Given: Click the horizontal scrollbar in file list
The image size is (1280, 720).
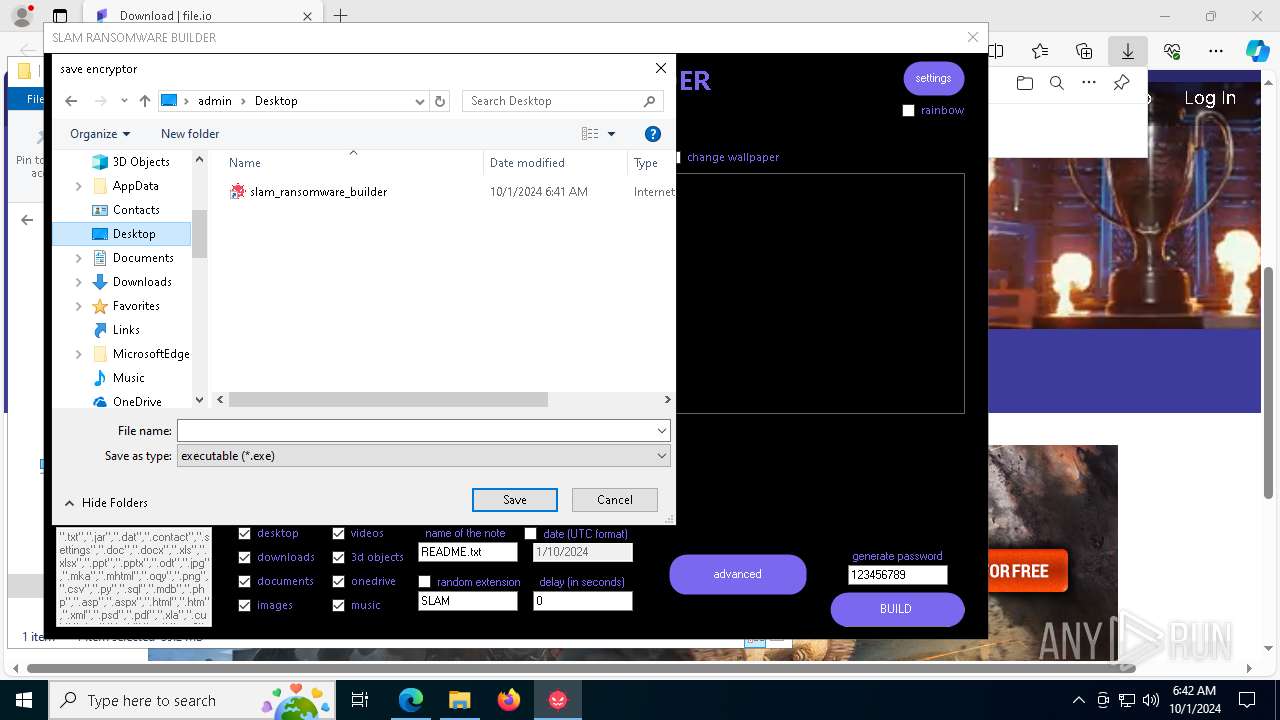Looking at the screenshot, I should click(x=388, y=399).
